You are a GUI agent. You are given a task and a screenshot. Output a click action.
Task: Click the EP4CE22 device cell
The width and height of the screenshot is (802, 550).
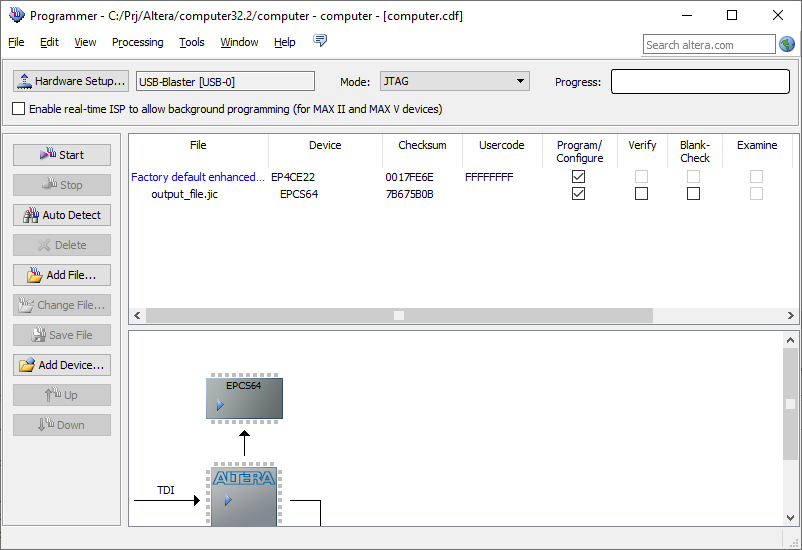coord(293,177)
